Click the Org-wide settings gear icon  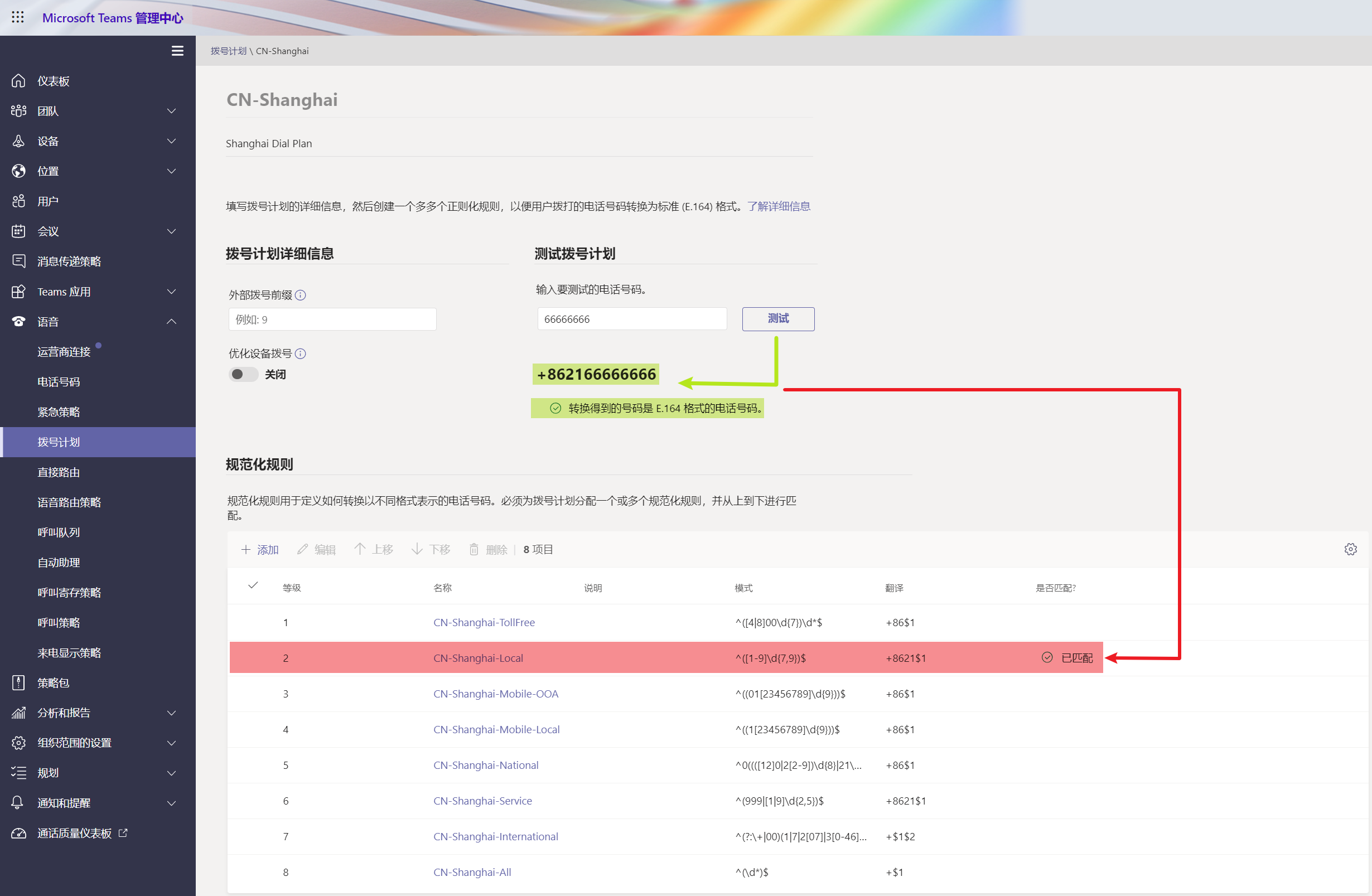click(18, 742)
